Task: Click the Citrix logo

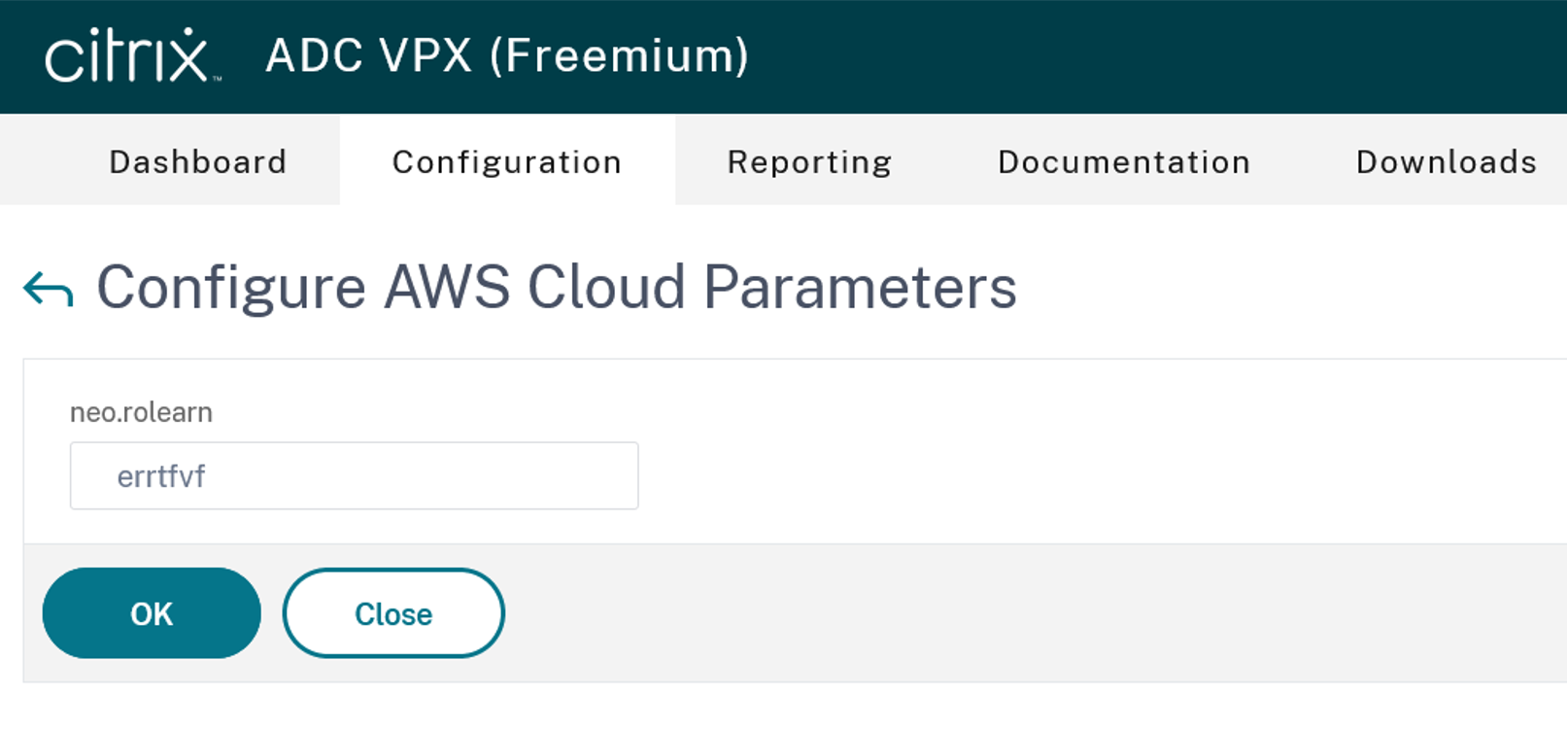Action: pyautogui.click(x=132, y=55)
